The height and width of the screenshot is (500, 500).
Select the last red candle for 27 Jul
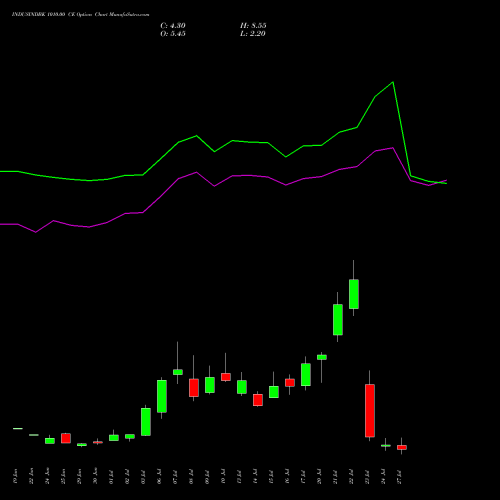tap(402, 447)
